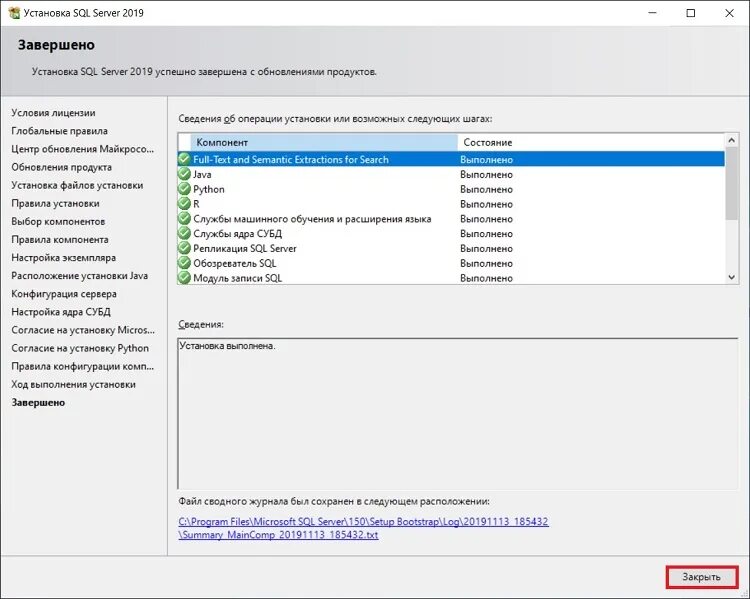
Task: Sort list by the Компонент column header
Action: [x=324, y=142]
